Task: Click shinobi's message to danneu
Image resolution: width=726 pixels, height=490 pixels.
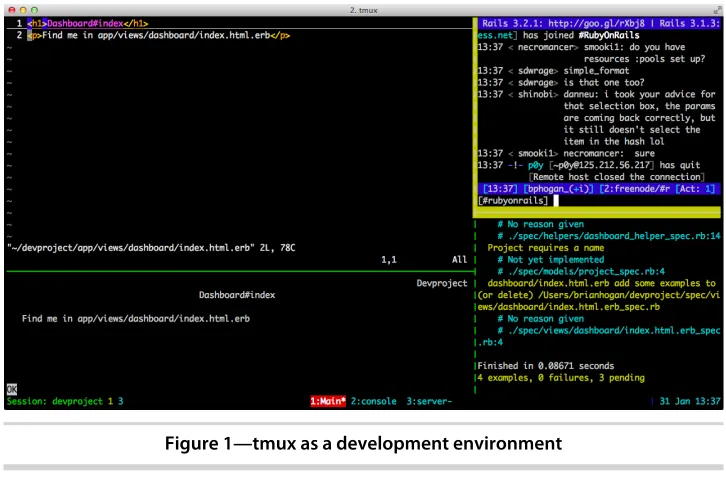Action: [639, 118]
